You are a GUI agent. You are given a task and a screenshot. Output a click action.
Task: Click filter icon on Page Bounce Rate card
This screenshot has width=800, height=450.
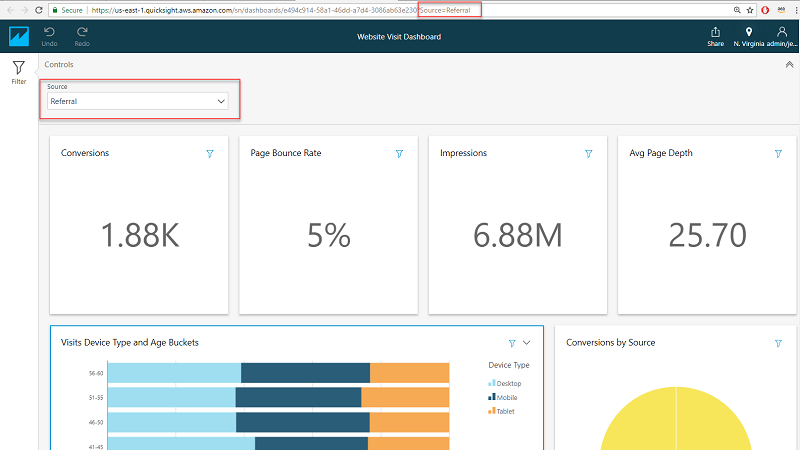[x=399, y=154]
